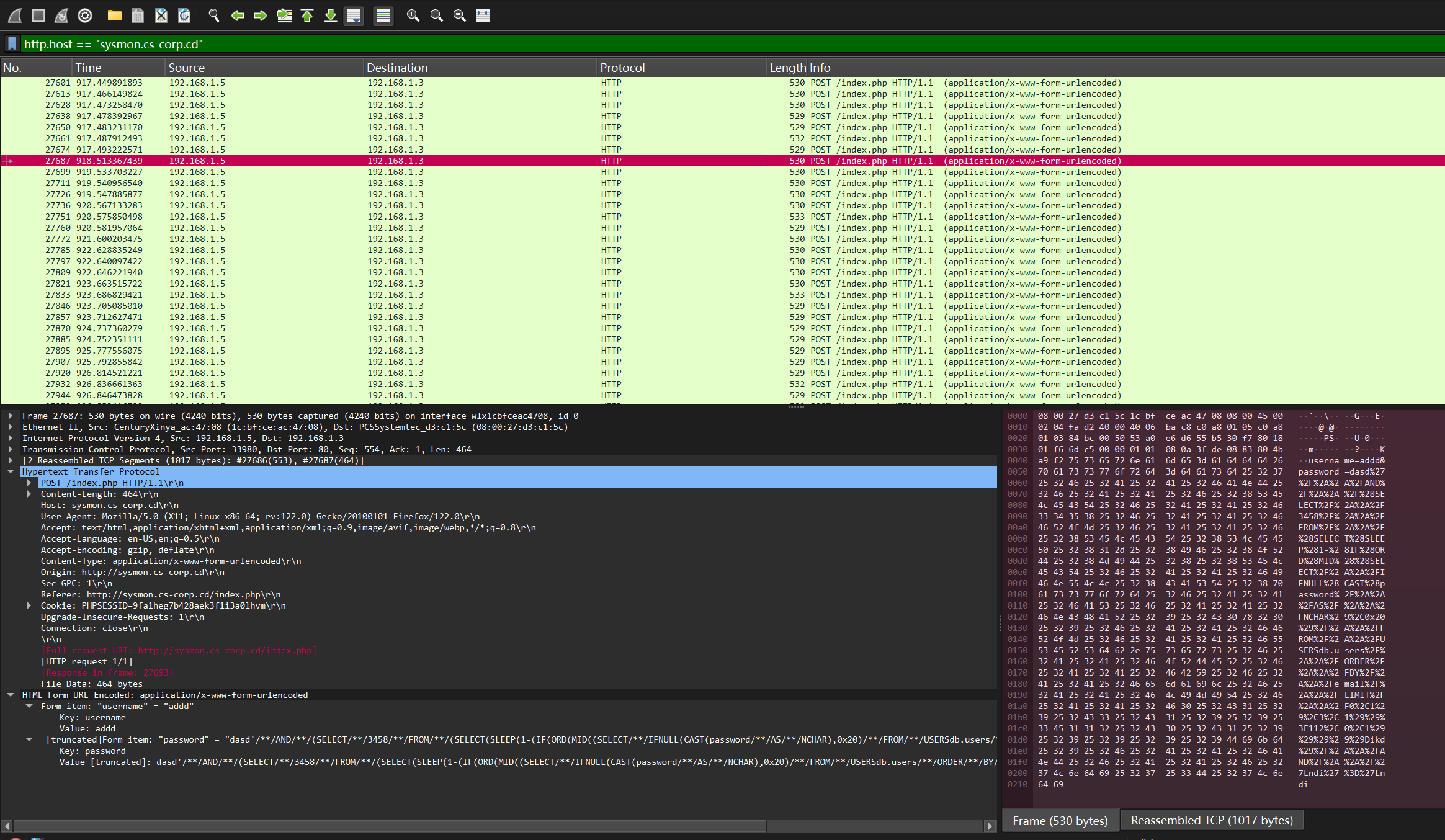Expand Reassembled TCP Segments entry

11,460
